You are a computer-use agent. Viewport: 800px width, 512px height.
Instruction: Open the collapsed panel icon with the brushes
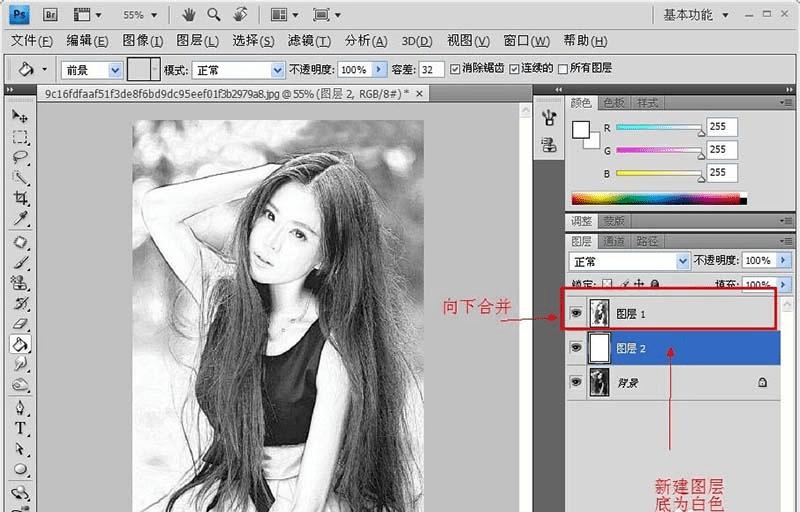coord(549,118)
